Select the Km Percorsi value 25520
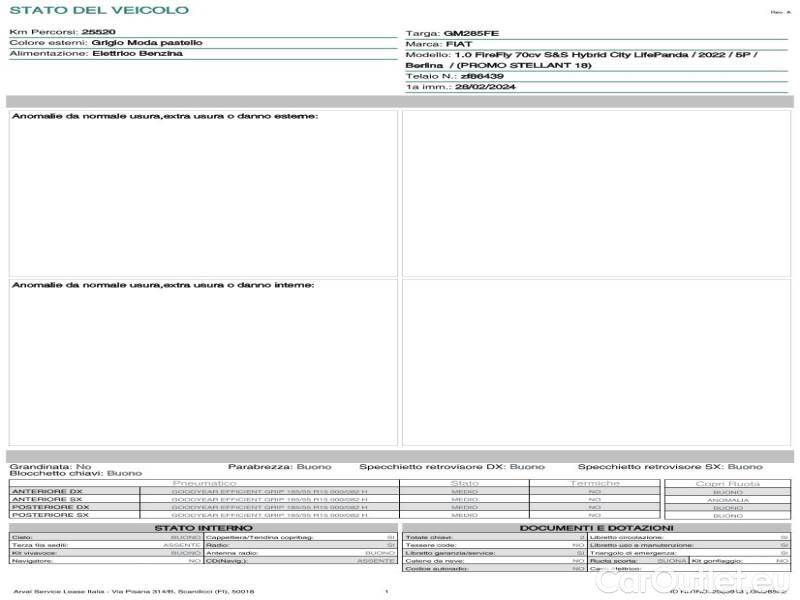The image size is (800, 600). tap(98, 32)
